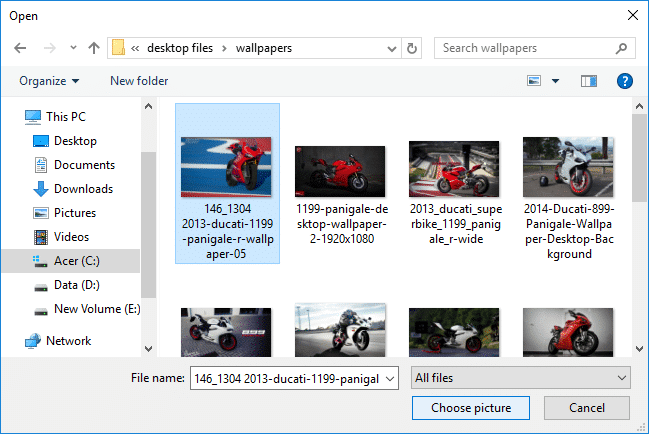Refresh the wallpapers folder view
649x434 pixels.
coord(411,48)
